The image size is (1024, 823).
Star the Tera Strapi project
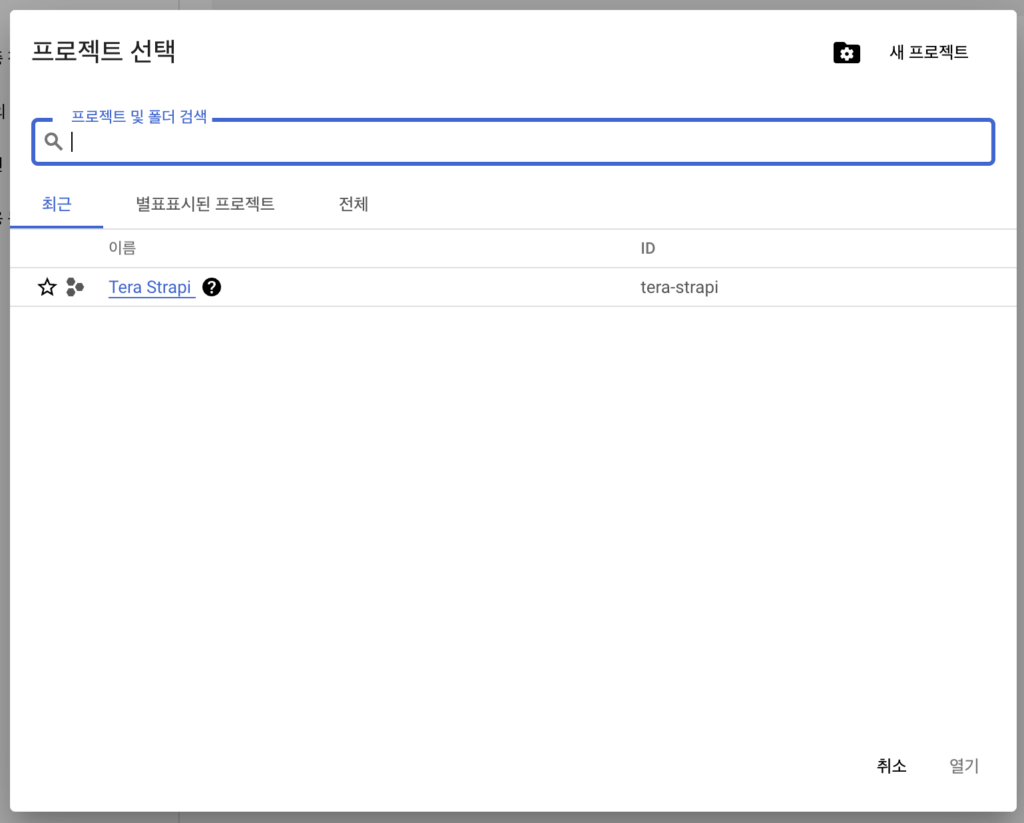click(x=47, y=288)
